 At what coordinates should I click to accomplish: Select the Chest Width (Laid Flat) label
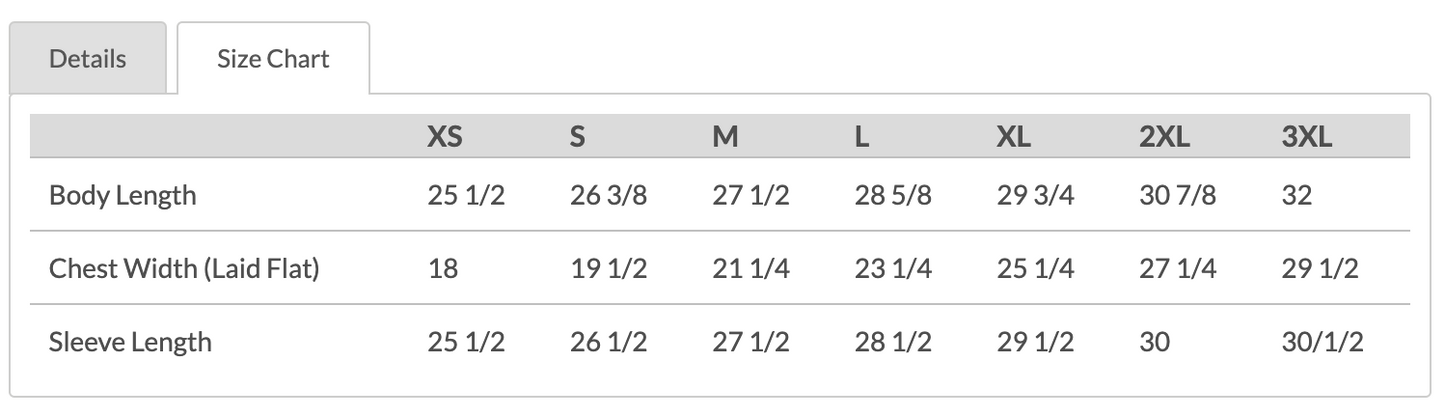184,268
